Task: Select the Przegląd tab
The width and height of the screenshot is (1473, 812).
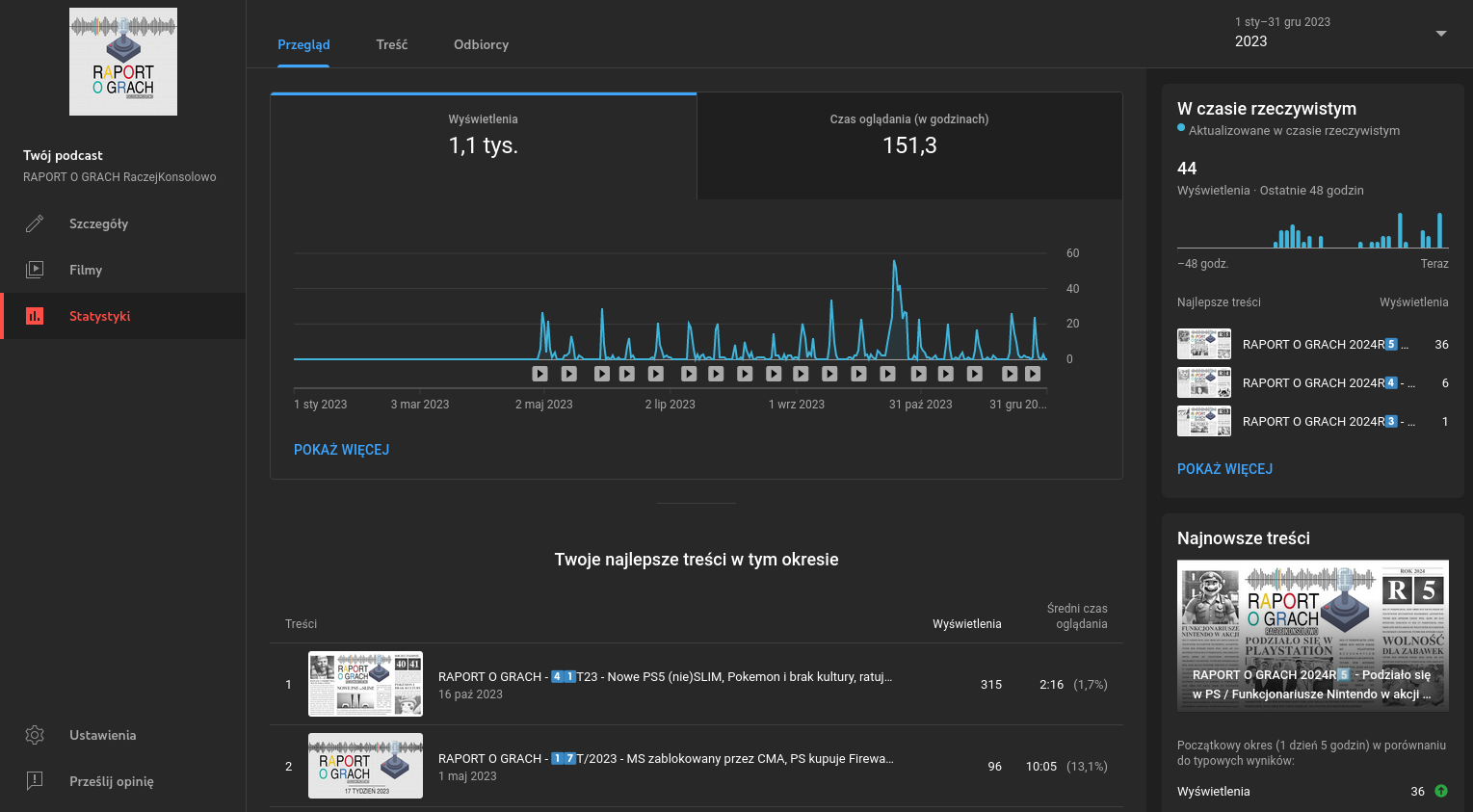Action: point(303,44)
